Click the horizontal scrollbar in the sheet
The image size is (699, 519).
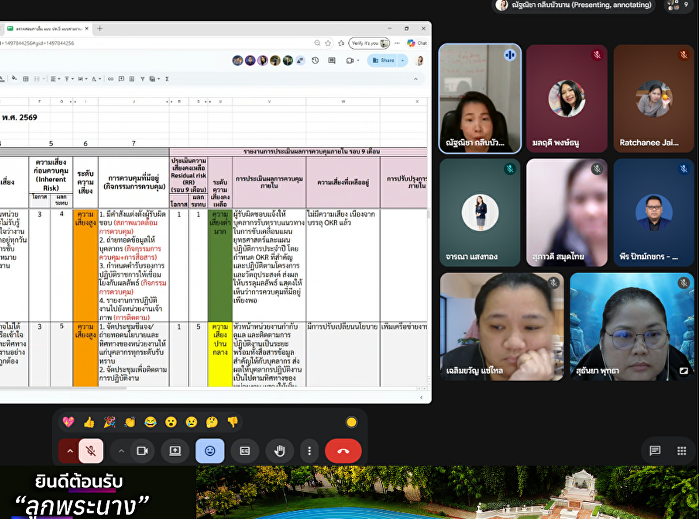(x=62, y=388)
